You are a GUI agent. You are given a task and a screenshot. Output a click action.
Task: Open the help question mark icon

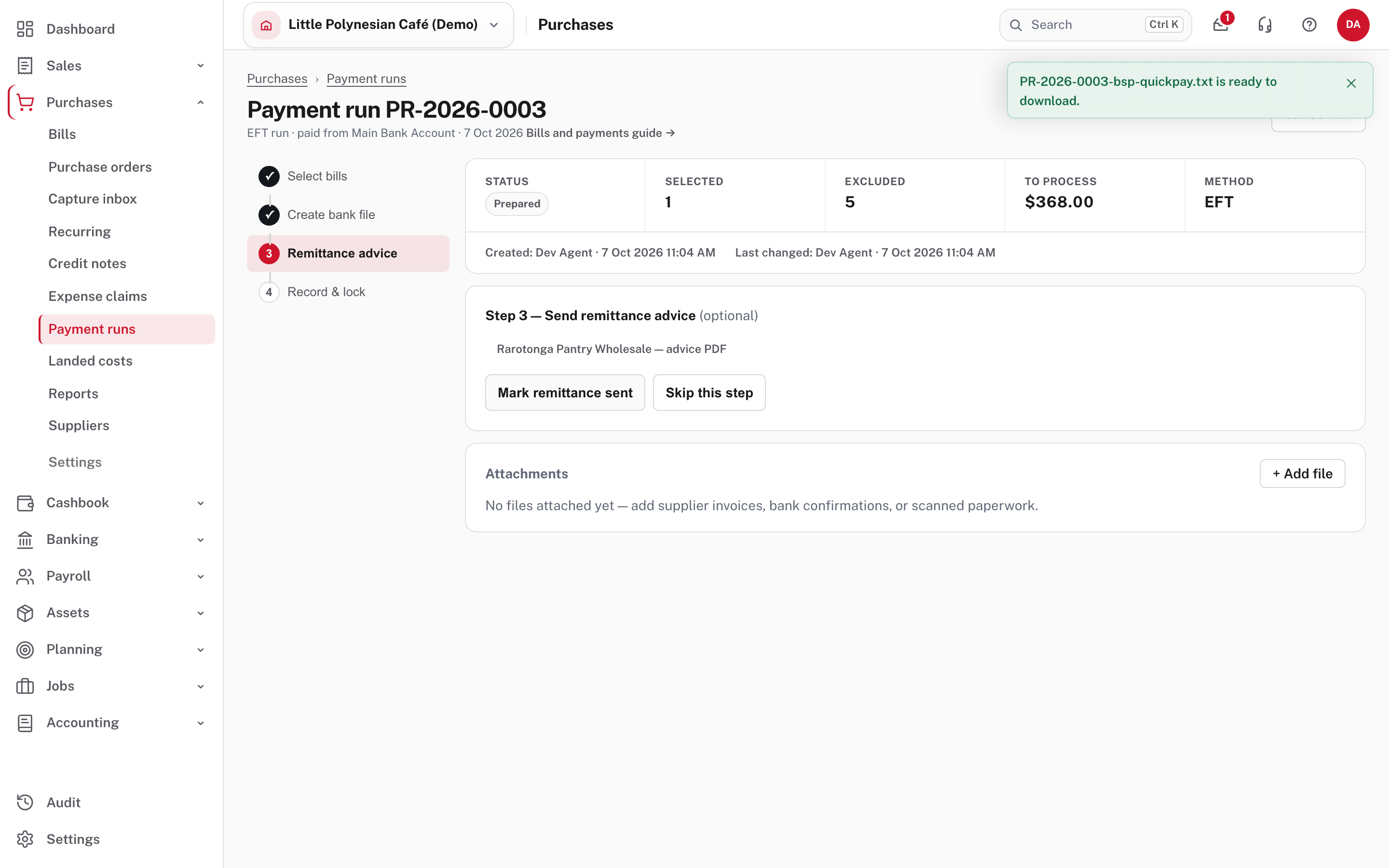pyautogui.click(x=1309, y=25)
